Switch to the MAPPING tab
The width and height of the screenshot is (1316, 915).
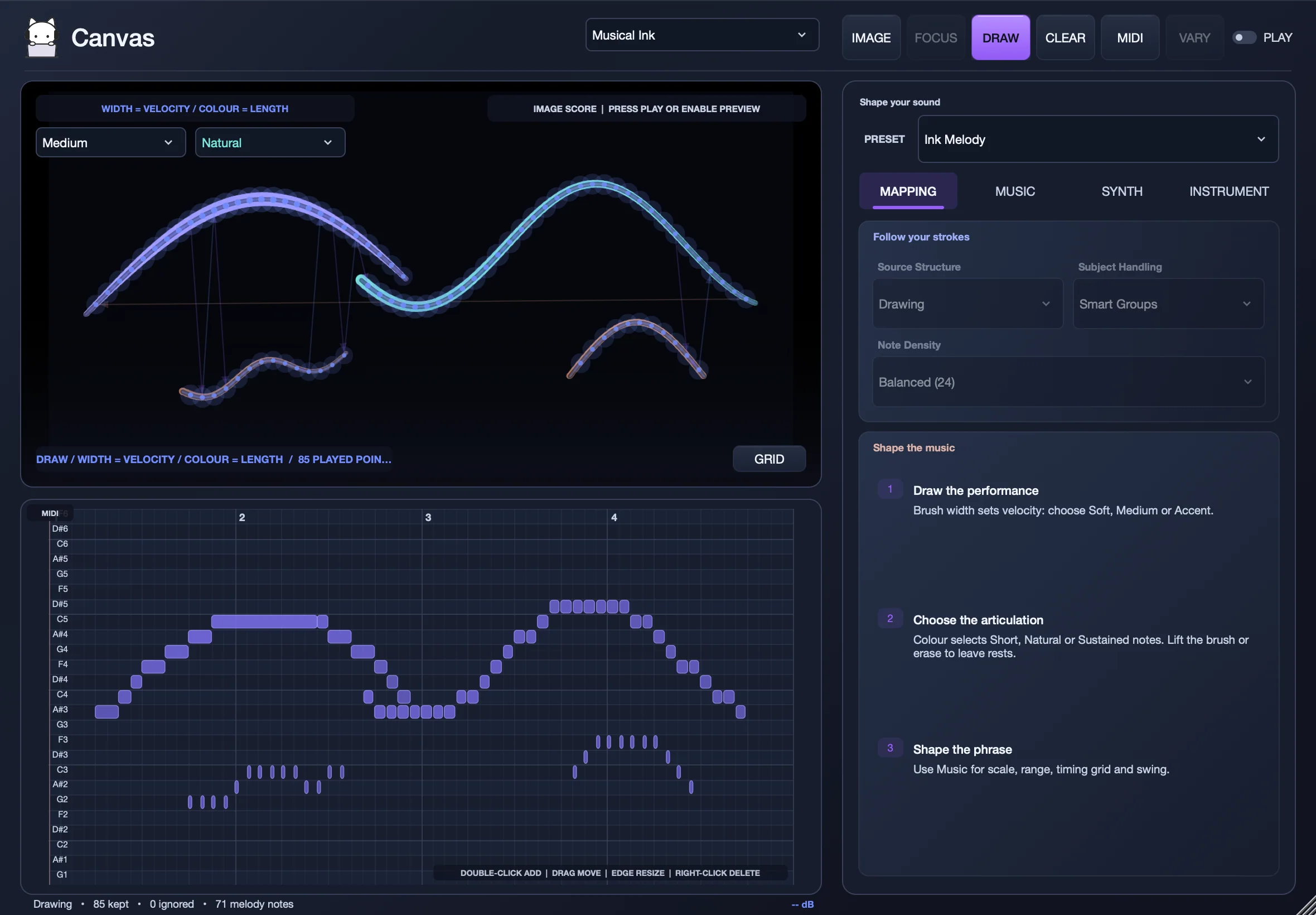tap(907, 191)
